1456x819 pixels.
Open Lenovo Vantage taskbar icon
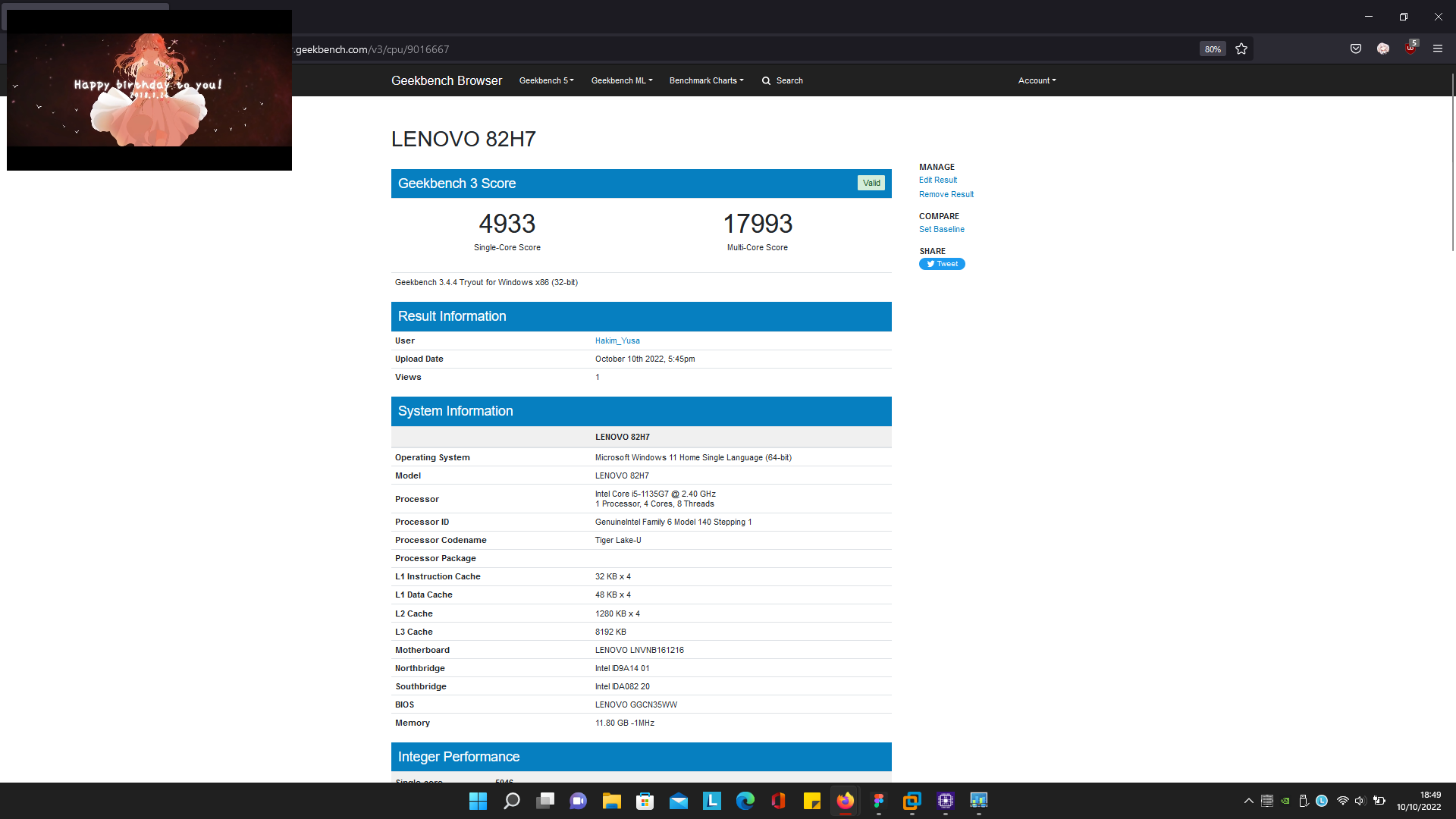(x=712, y=801)
